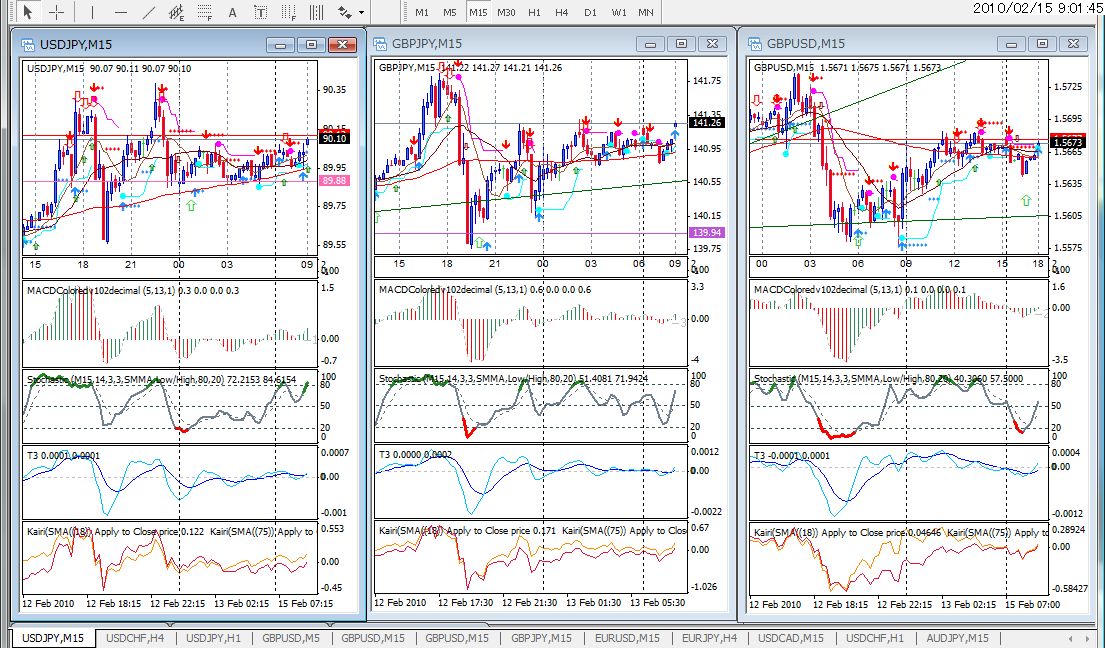Viewport: 1105px width, 648px height.
Task: Click the 141.26 current price label
Action: [x=707, y=123]
